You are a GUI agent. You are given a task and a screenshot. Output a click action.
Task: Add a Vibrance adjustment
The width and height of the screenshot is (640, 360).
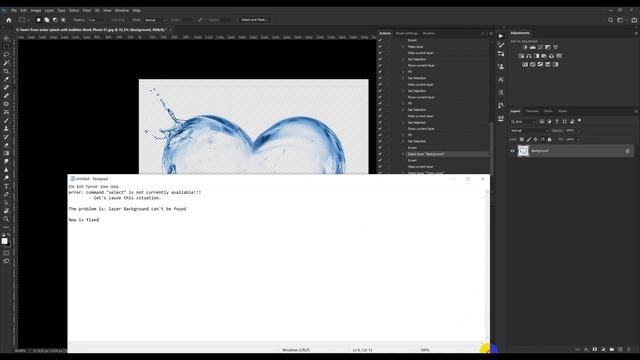556,47
